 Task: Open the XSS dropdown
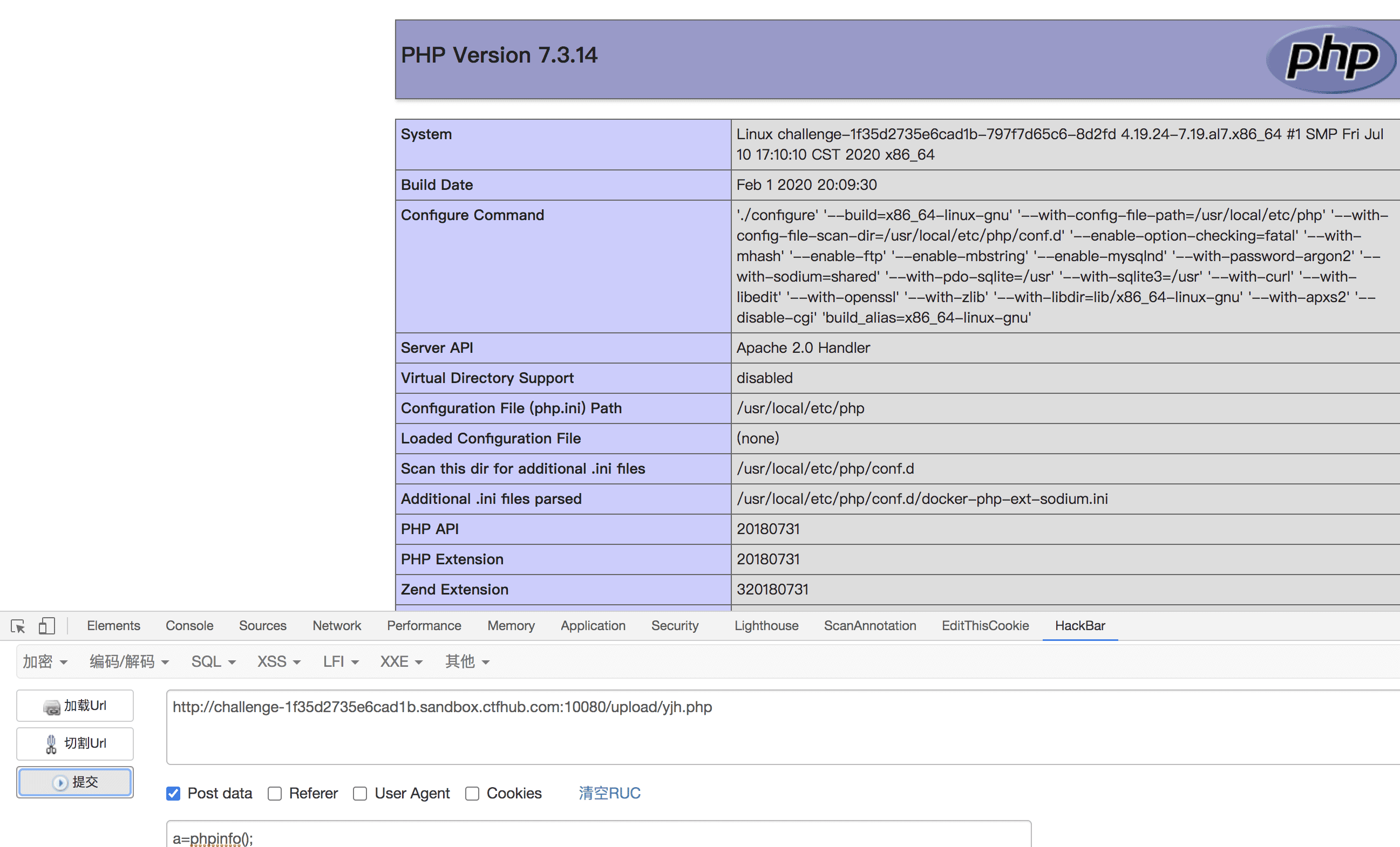click(x=278, y=662)
